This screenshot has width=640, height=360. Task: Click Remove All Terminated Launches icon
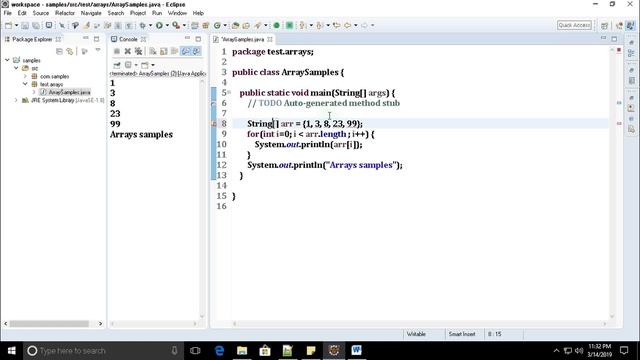[x=139, y=51]
